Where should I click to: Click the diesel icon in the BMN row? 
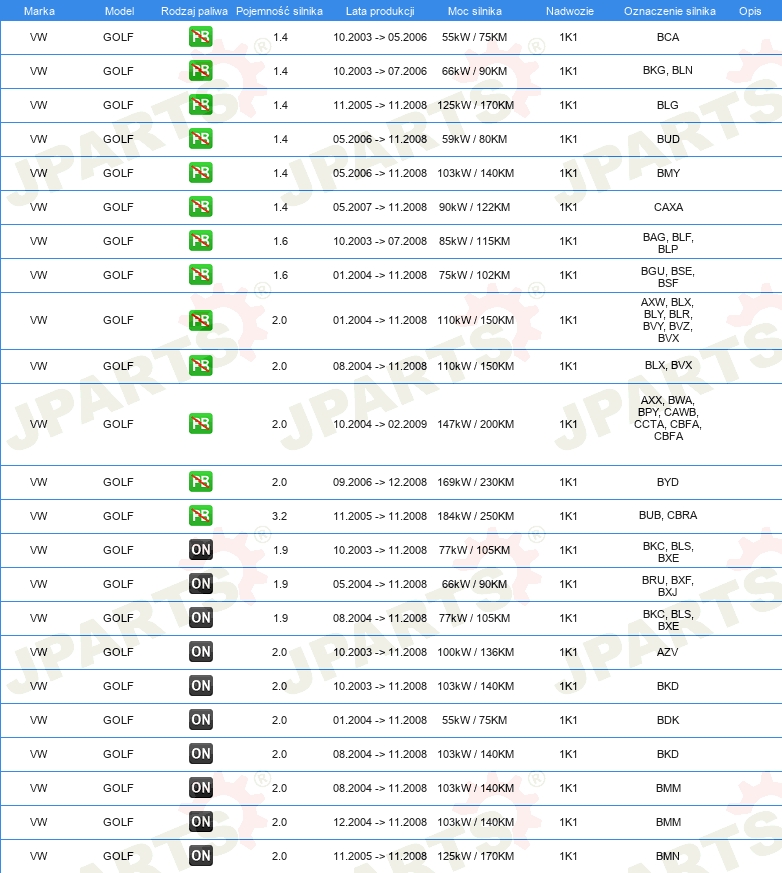point(200,855)
